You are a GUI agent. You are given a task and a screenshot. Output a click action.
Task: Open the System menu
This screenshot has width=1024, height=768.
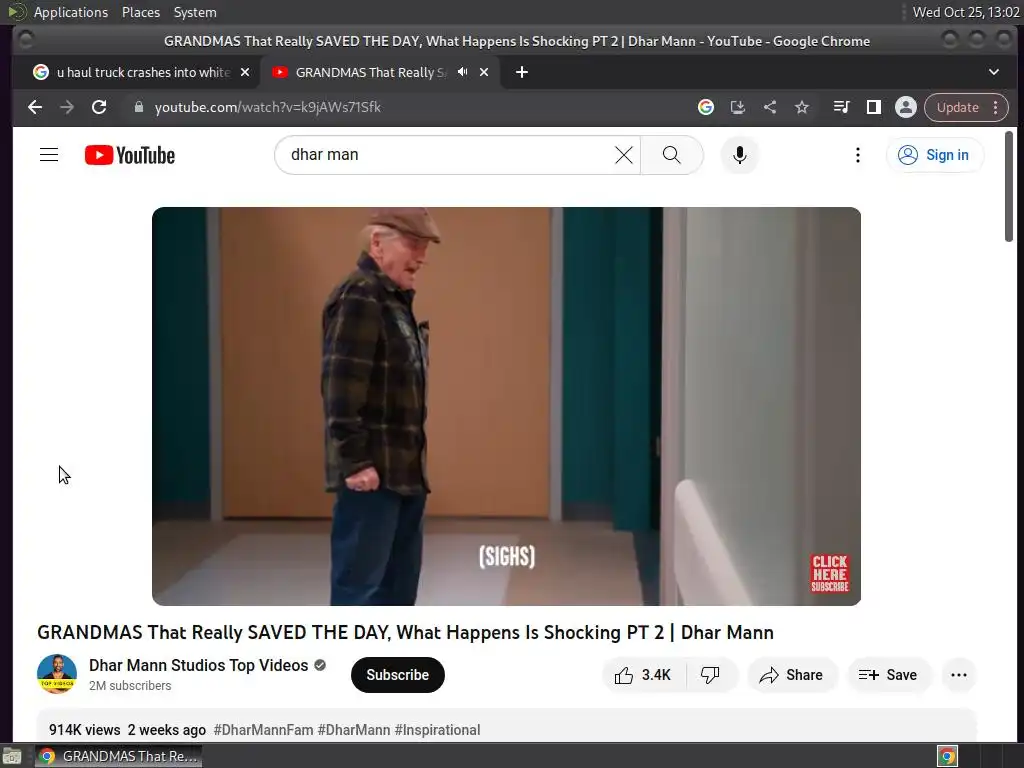[x=195, y=12]
